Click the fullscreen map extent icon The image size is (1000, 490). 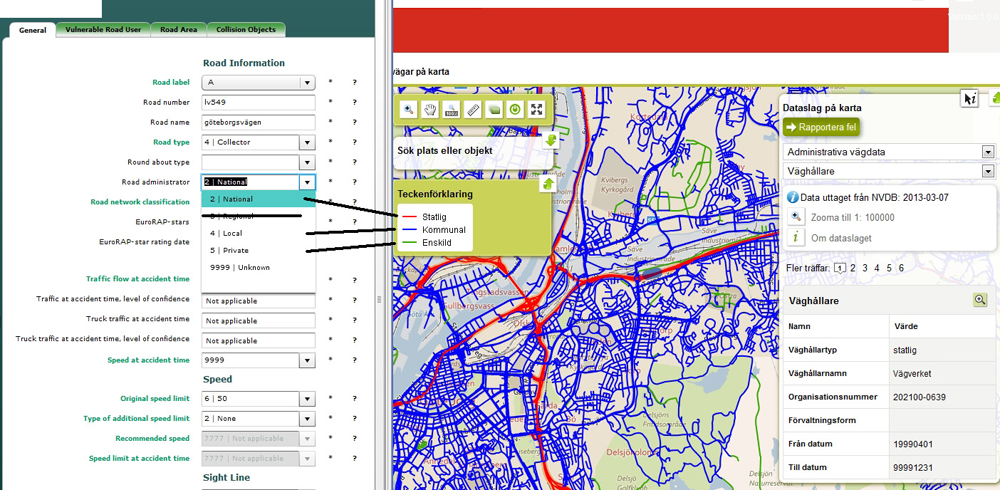tap(537, 110)
